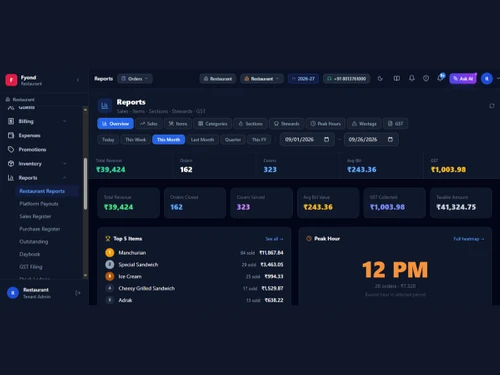The height and width of the screenshot is (375, 500).
Task: Open the Categories tab
Action: tap(212, 124)
